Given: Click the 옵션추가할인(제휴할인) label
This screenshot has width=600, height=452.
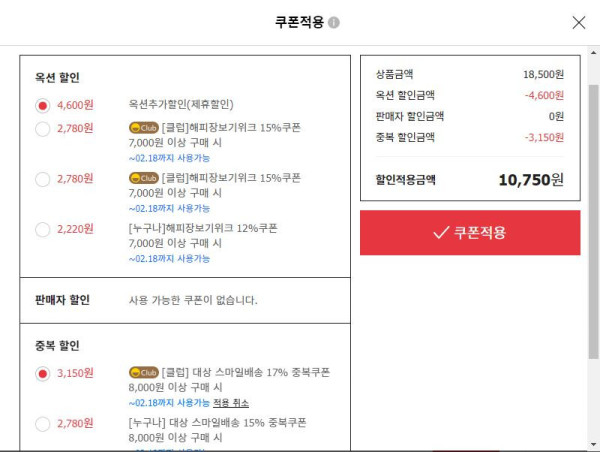Looking at the screenshot, I should click(x=181, y=104).
